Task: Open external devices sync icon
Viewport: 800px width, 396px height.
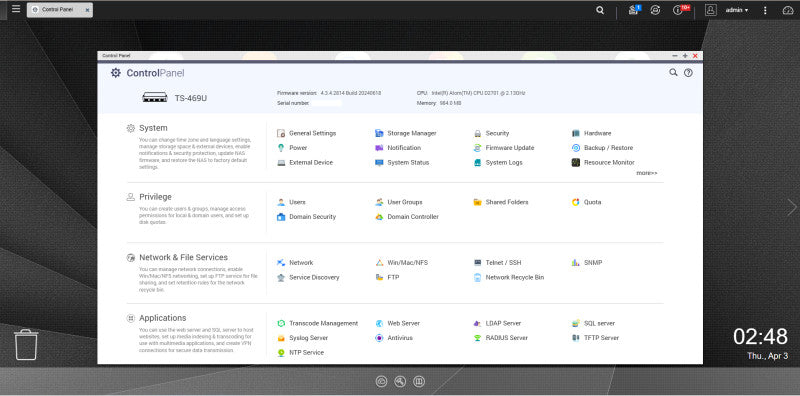Action: tap(656, 10)
